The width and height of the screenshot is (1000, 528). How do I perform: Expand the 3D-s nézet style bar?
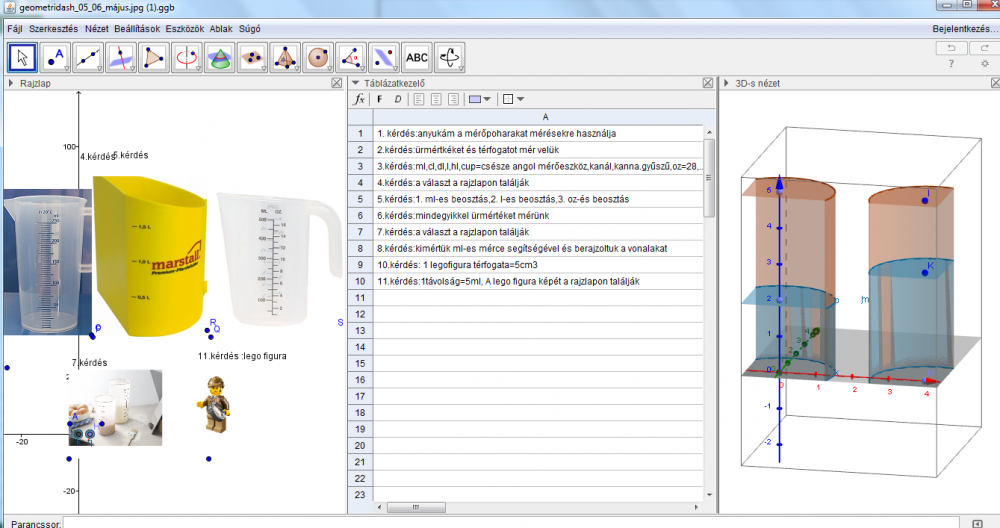727,83
